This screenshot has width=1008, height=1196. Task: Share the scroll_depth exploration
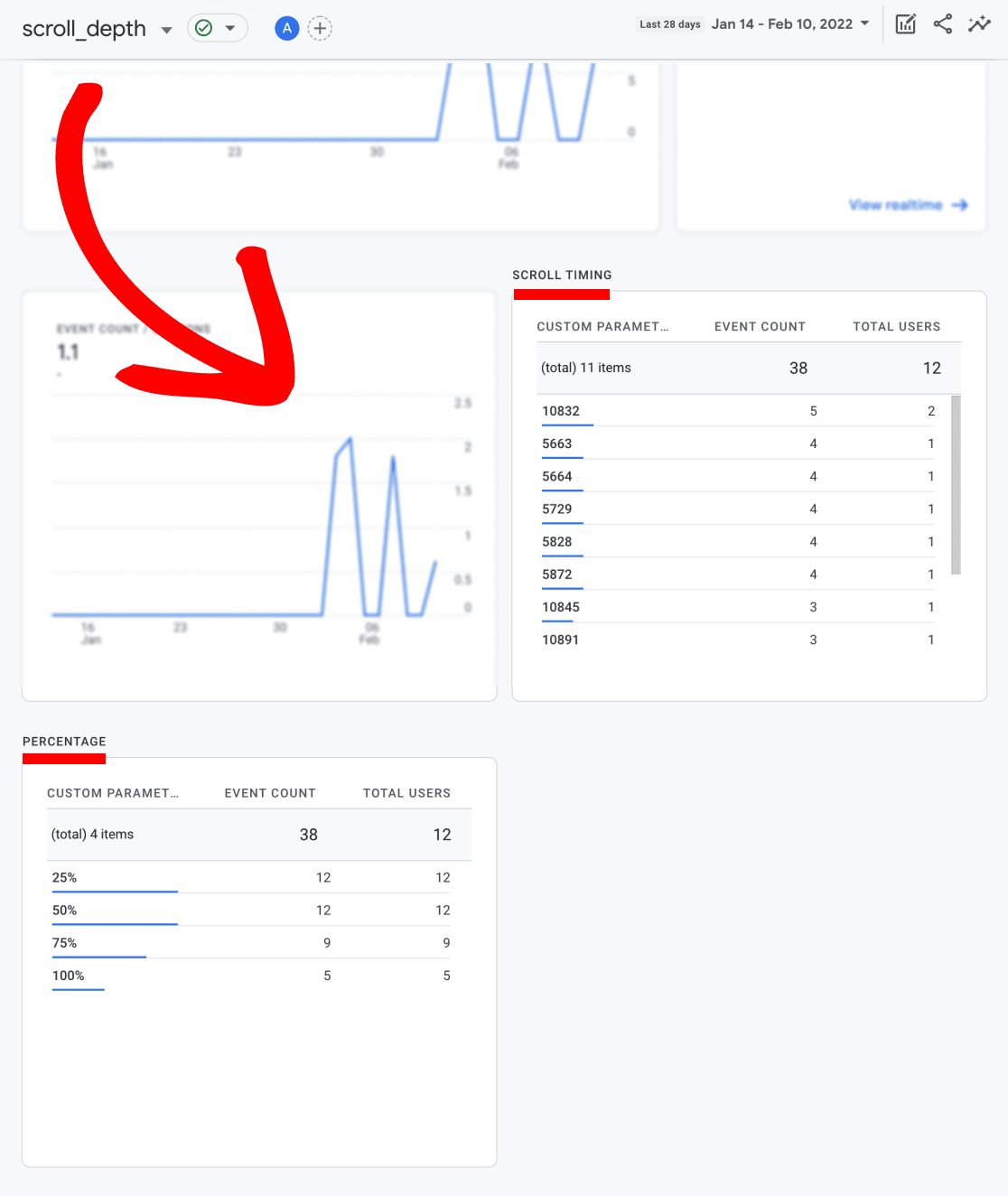tap(942, 23)
